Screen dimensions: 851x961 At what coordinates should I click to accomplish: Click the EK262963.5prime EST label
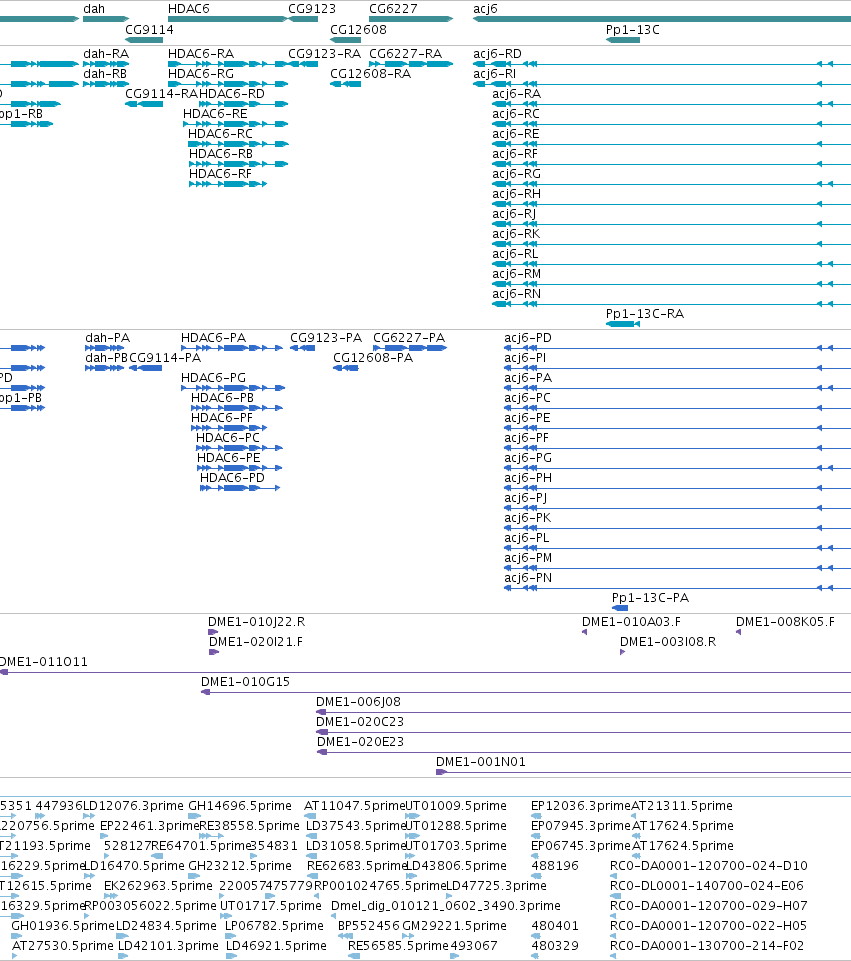[x=158, y=886]
